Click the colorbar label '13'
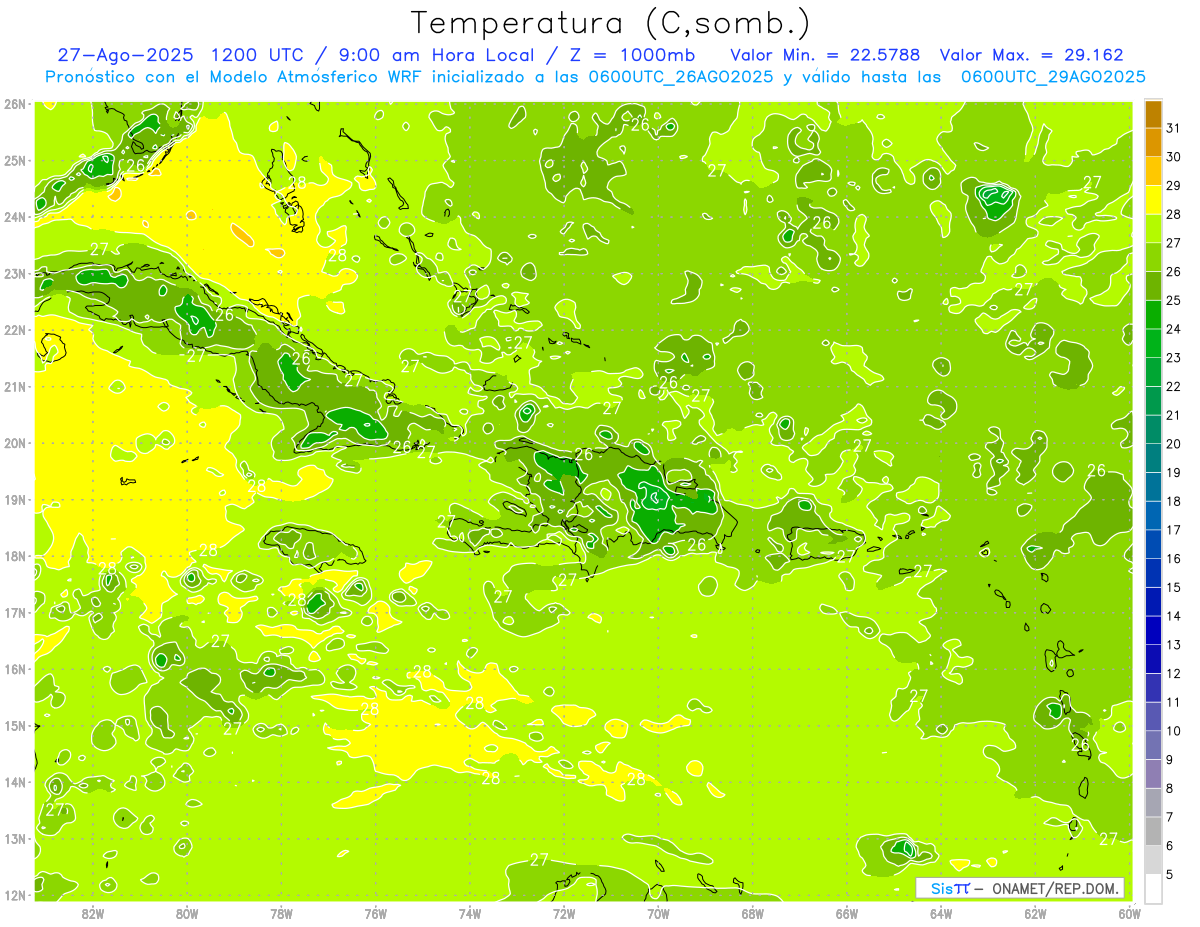The height and width of the screenshot is (927, 1200). click(1174, 645)
